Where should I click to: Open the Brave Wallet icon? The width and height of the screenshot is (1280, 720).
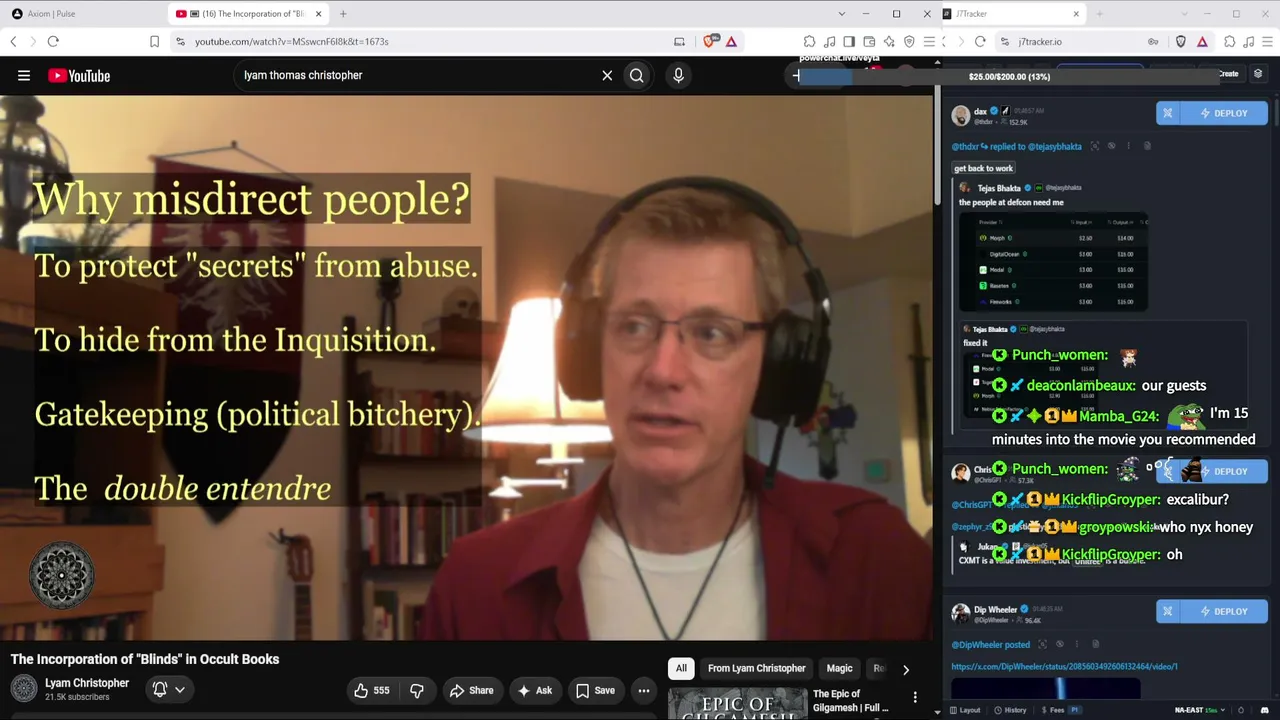(869, 42)
